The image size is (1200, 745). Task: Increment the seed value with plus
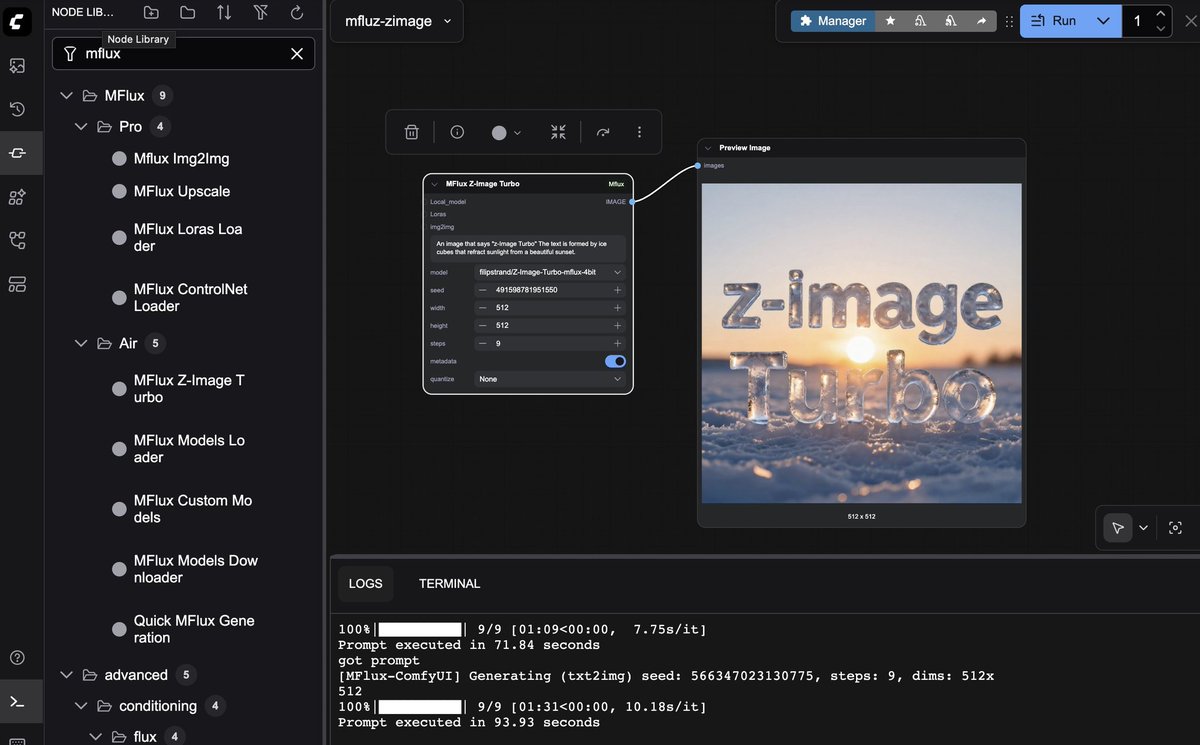pos(617,290)
